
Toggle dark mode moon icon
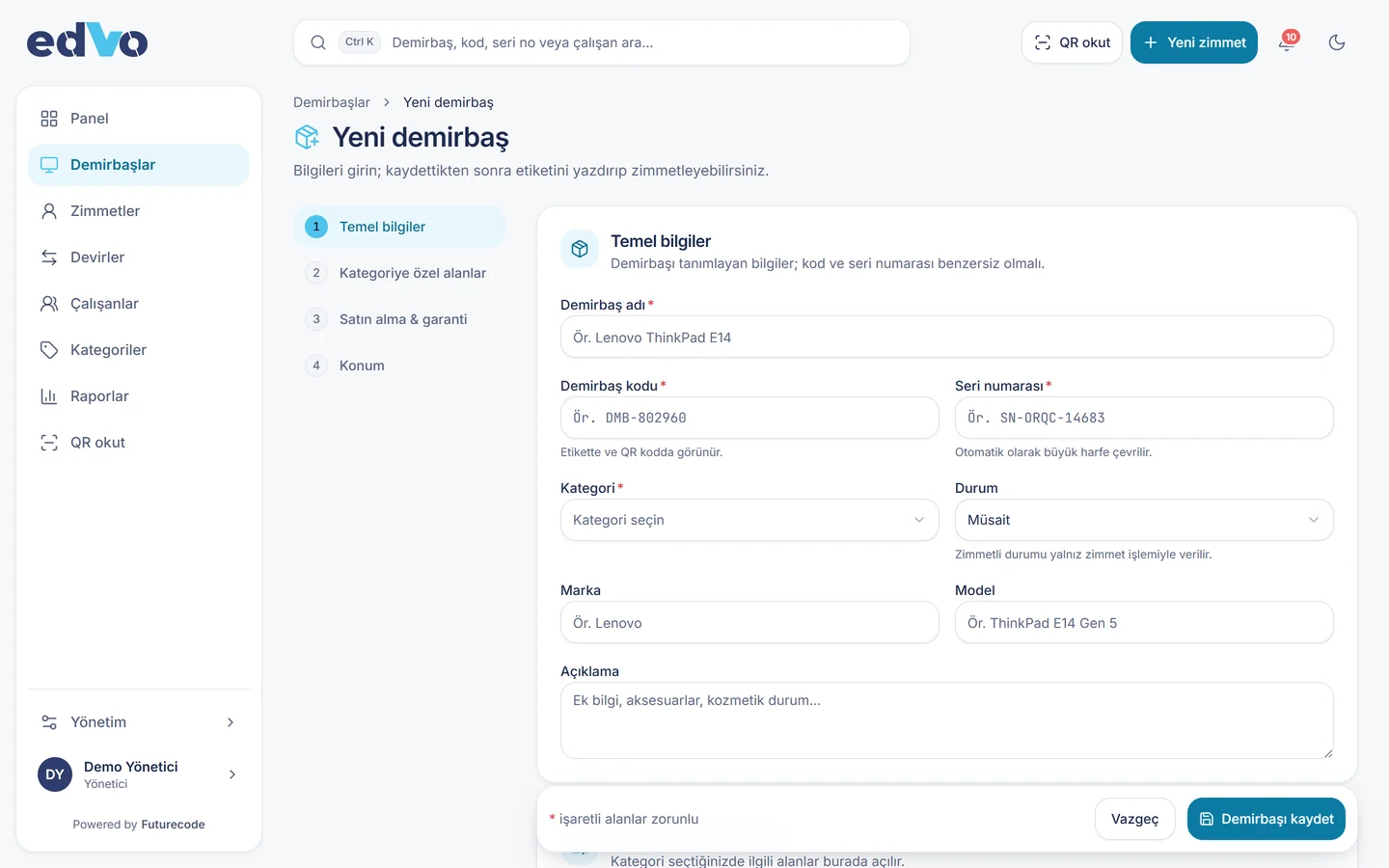[x=1337, y=42]
